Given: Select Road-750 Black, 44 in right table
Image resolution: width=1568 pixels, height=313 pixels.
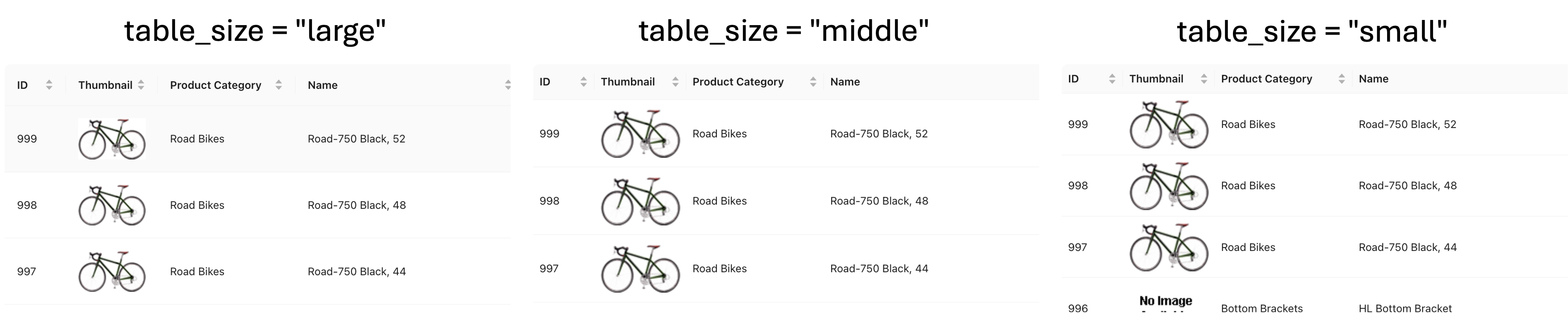Looking at the screenshot, I should [1407, 247].
